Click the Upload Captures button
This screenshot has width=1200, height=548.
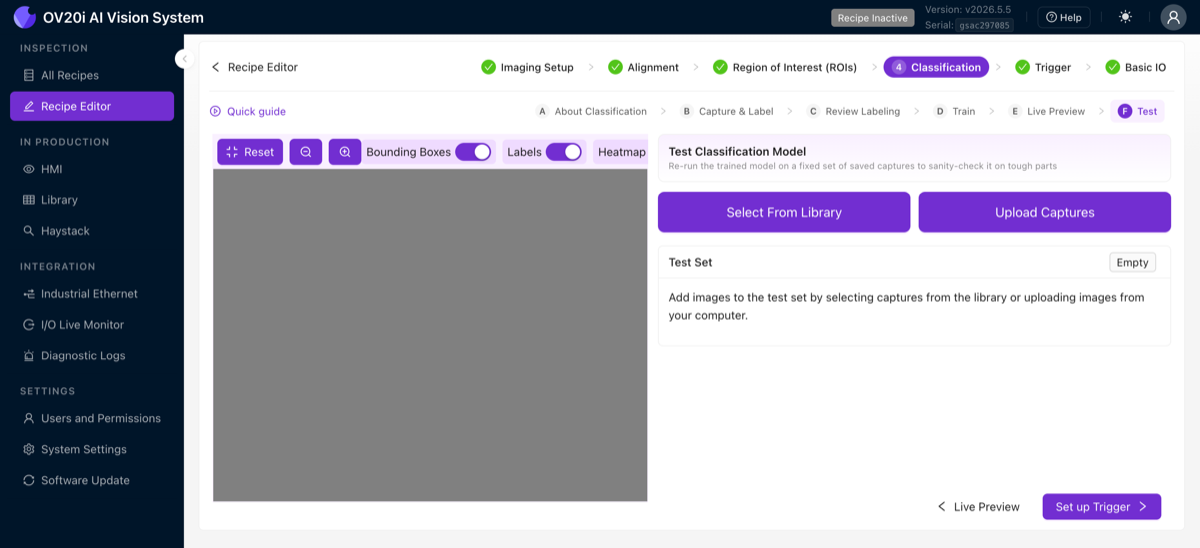[x=1045, y=212]
